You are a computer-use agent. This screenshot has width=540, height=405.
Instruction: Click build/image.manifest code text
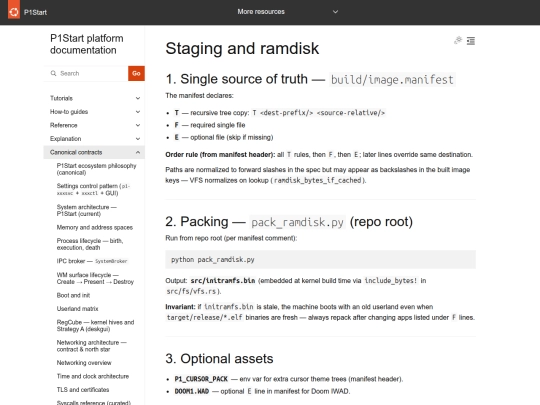(392, 80)
